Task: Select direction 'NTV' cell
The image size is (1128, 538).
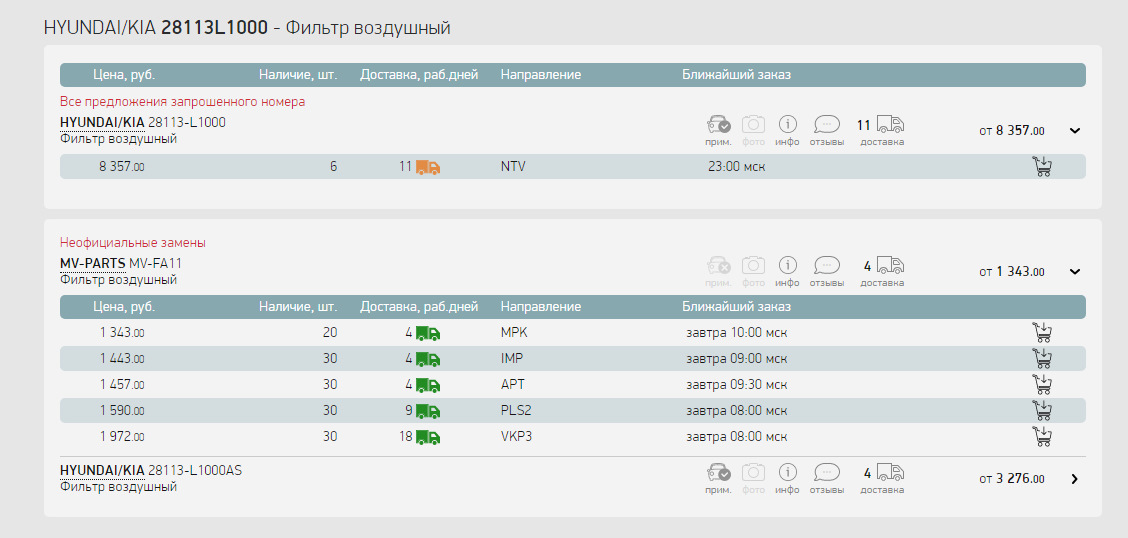Action: (513, 167)
